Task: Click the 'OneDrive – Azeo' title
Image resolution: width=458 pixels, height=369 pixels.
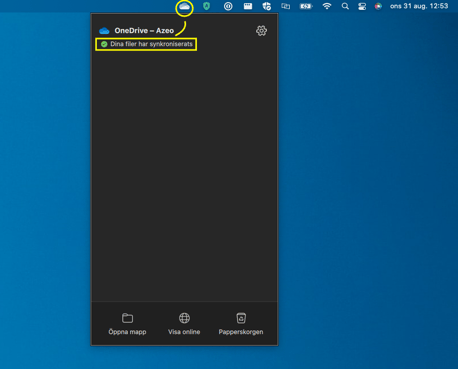Action: [x=144, y=31]
